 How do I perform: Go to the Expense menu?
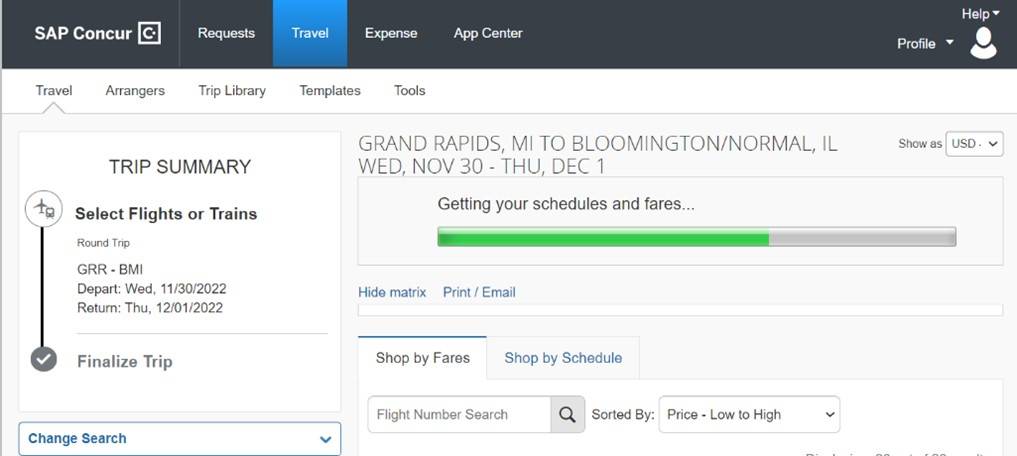[391, 33]
